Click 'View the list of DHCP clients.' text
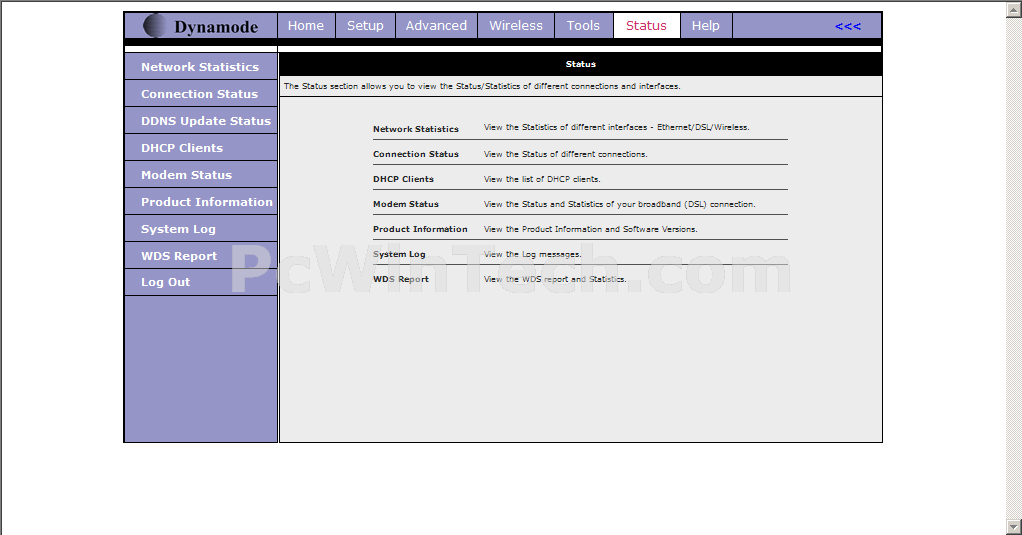This screenshot has height=535, width=1022. click(x=542, y=179)
